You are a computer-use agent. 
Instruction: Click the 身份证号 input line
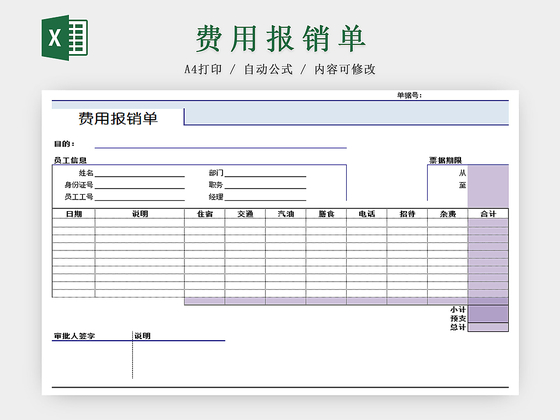click(x=140, y=185)
